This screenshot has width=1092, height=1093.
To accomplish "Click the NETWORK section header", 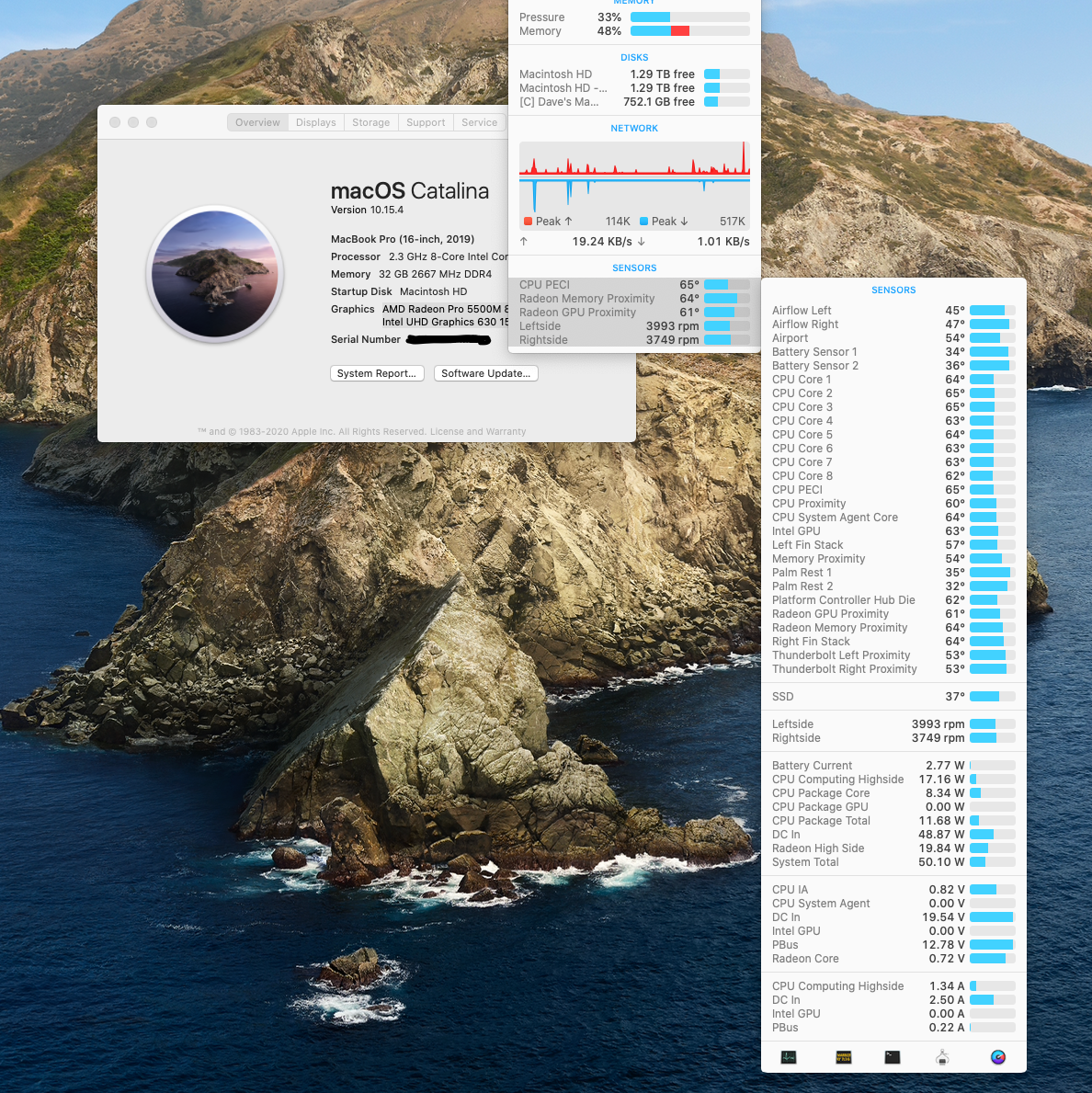I will 634,129.
